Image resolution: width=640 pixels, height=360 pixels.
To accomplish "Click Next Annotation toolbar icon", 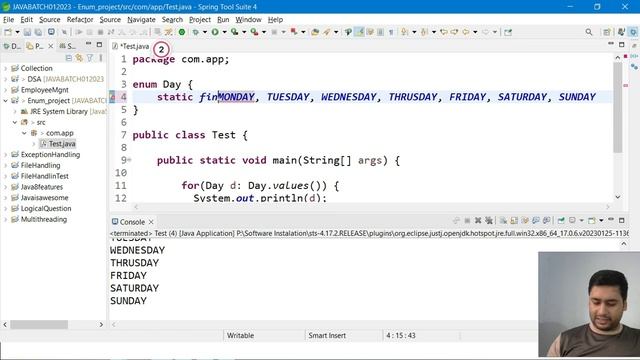I will 405,32.
